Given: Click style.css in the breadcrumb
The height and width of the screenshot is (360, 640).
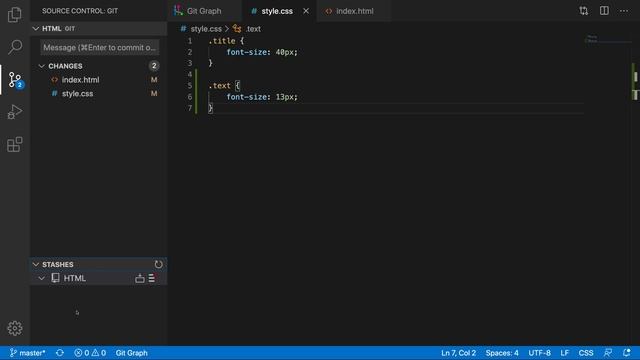Looking at the screenshot, I should click(x=206, y=29).
